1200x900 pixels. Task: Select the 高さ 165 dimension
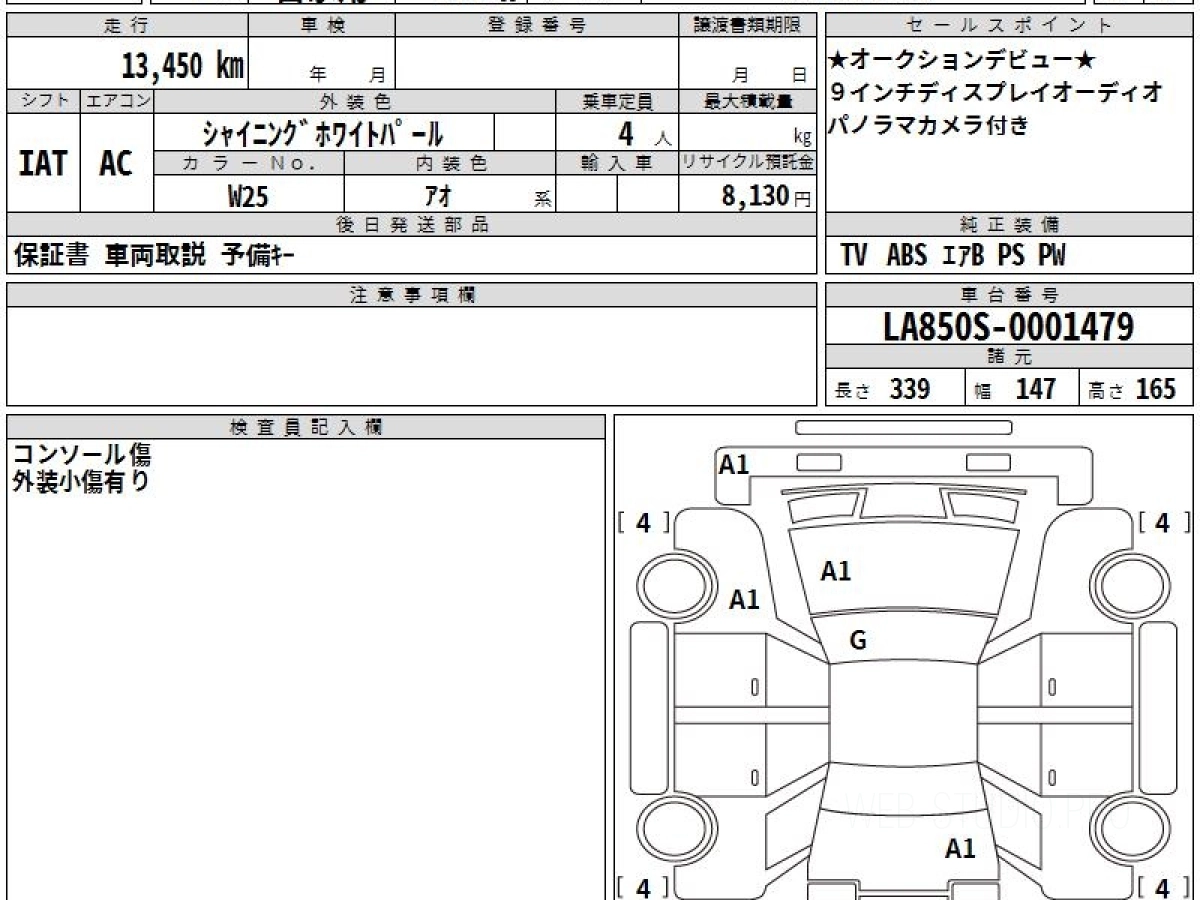click(1133, 389)
